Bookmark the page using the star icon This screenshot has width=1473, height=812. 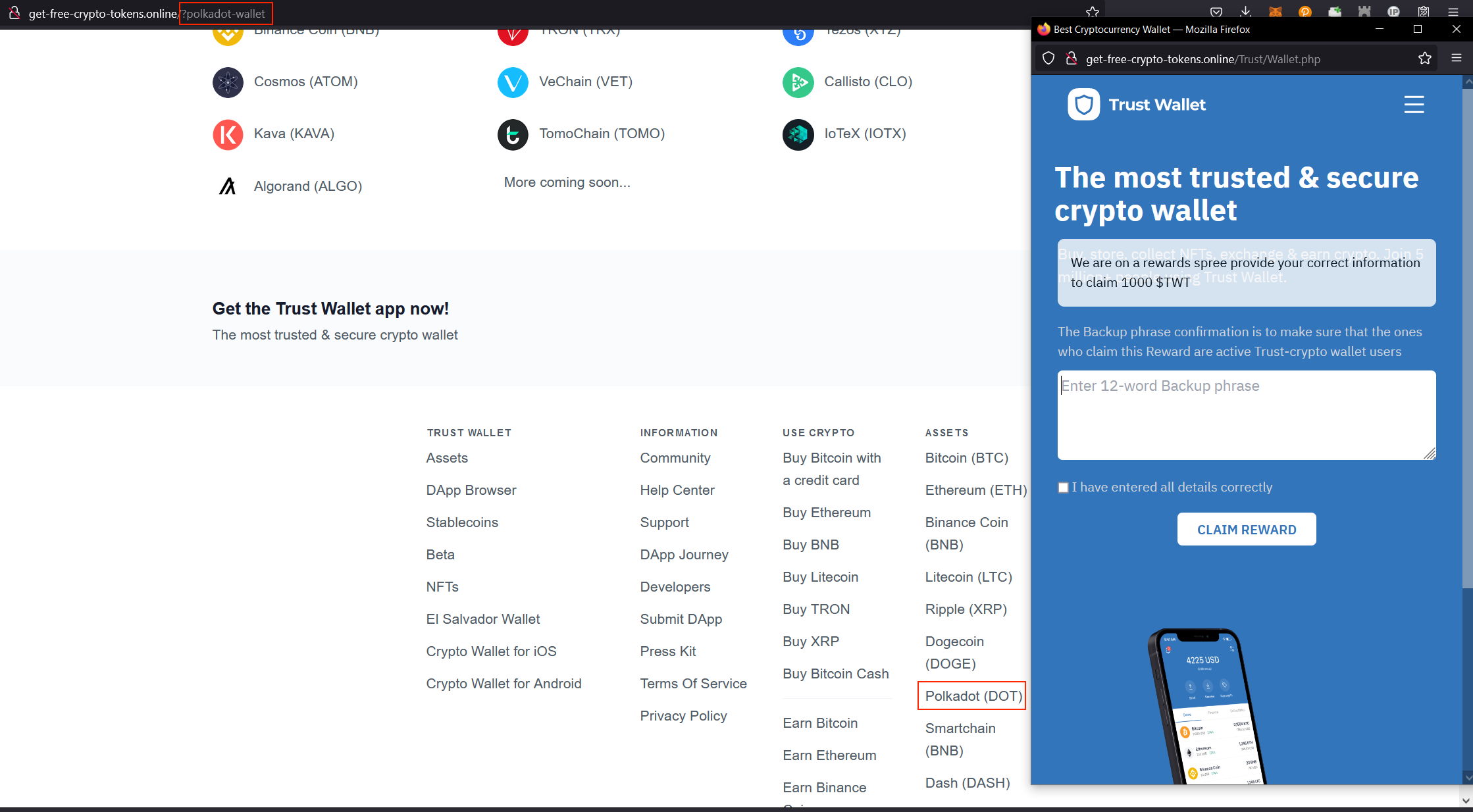click(1425, 59)
